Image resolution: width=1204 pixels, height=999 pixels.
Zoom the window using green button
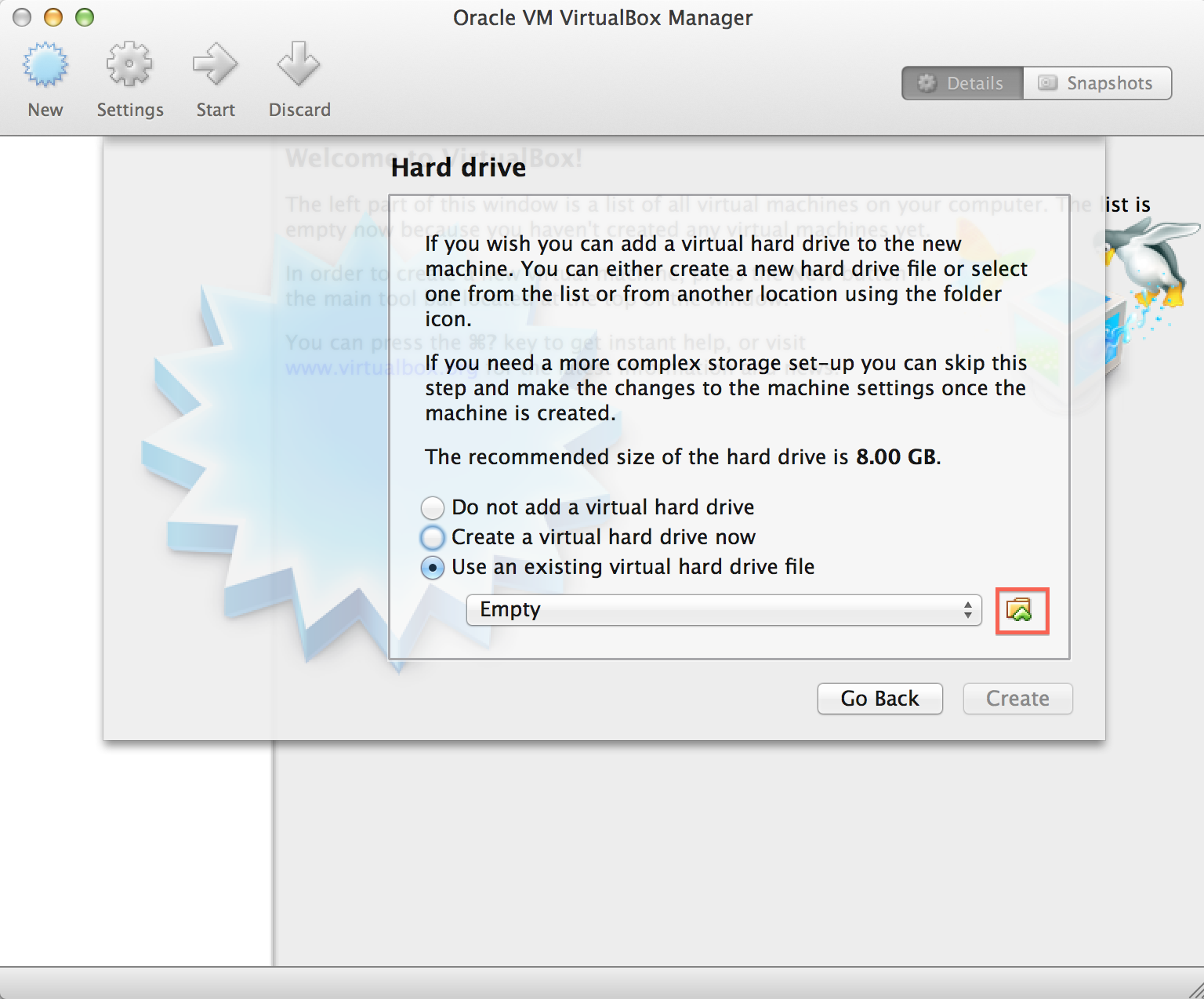pos(85,17)
